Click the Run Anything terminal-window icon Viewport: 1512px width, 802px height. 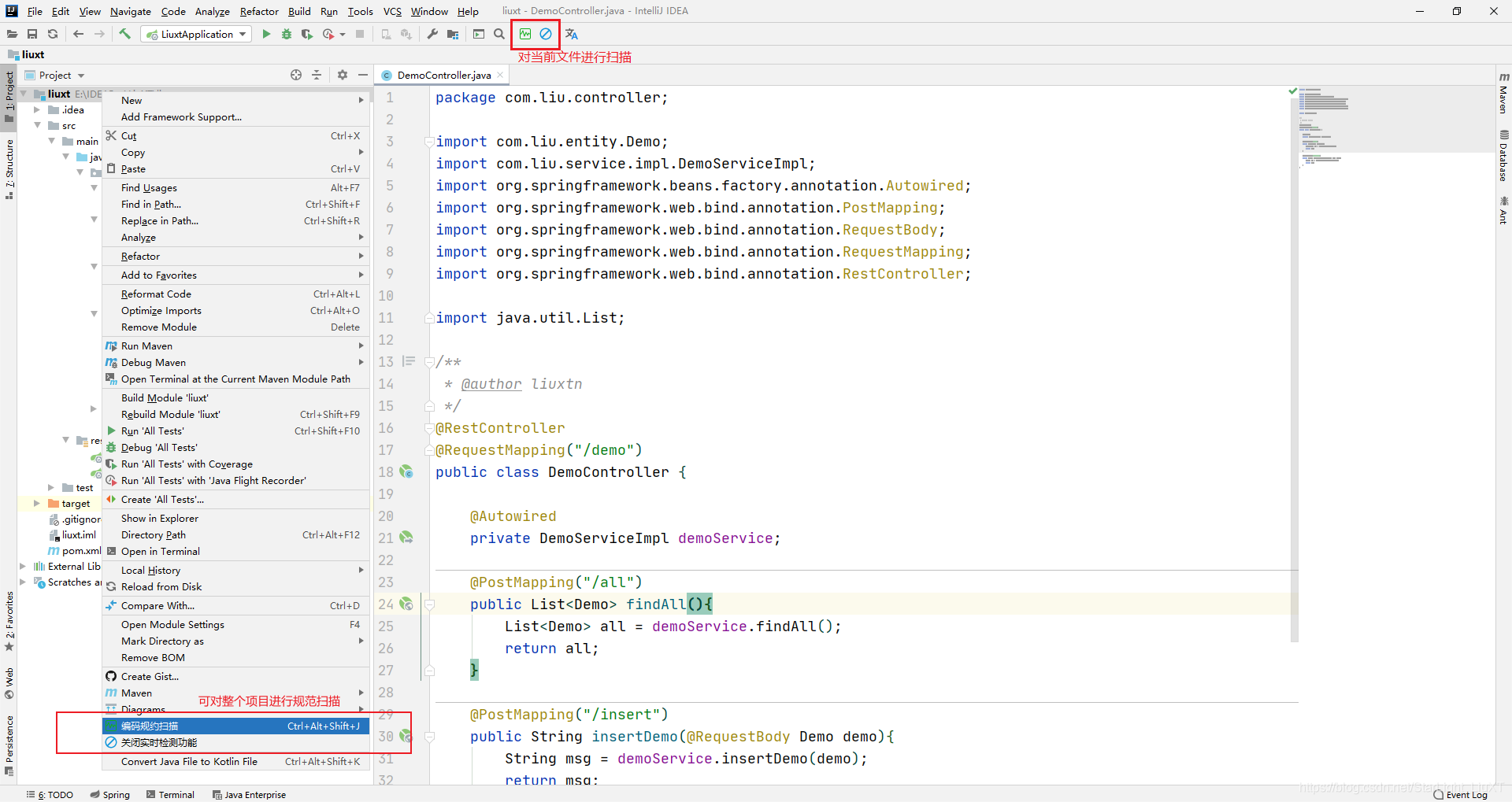[479, 34]
